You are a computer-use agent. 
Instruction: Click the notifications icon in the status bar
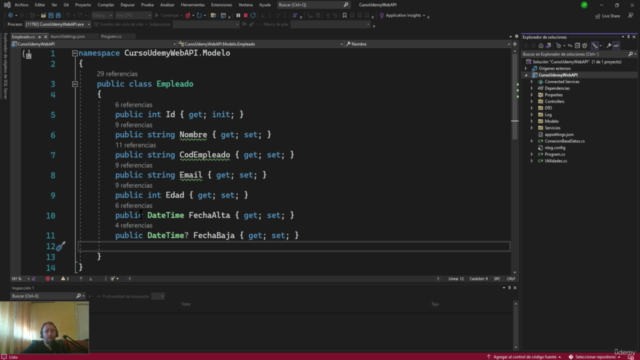(x=631, y=357)
